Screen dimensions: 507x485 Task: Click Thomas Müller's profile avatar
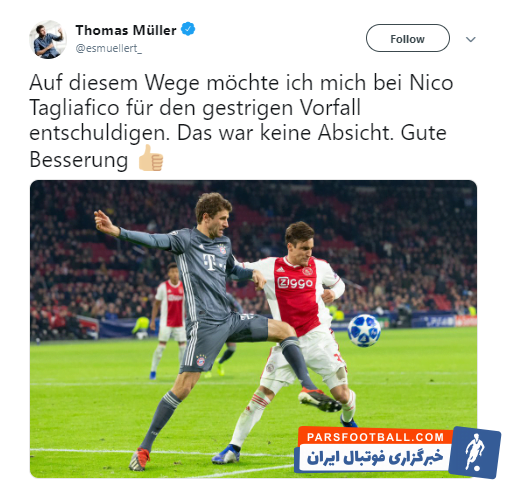pos(48,40)
